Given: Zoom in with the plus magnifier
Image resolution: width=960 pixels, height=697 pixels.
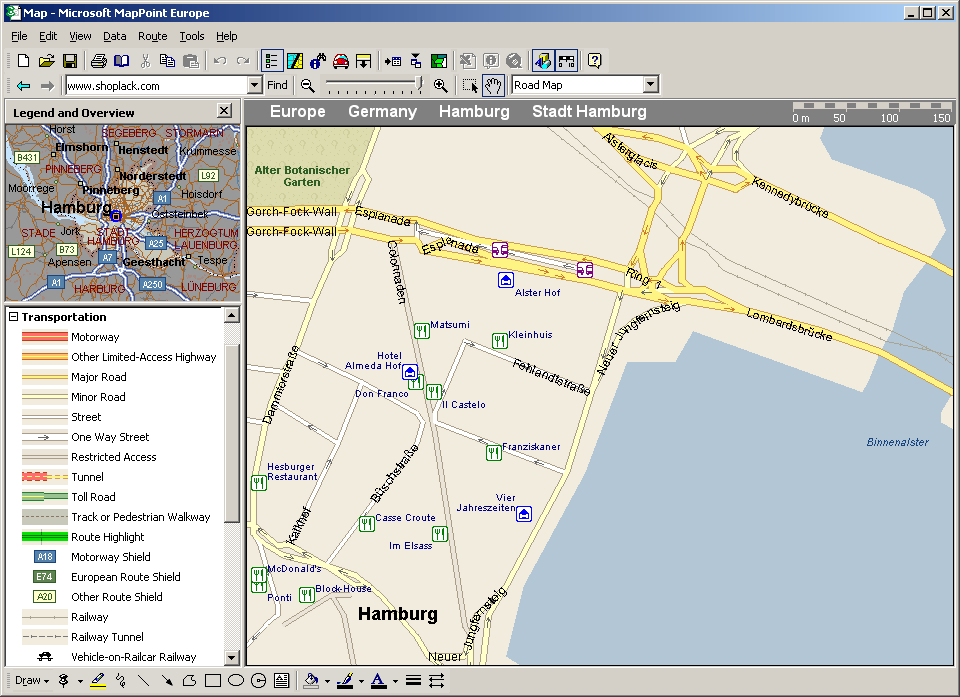Looking at the screenshot, I should [x=440, y=85].
